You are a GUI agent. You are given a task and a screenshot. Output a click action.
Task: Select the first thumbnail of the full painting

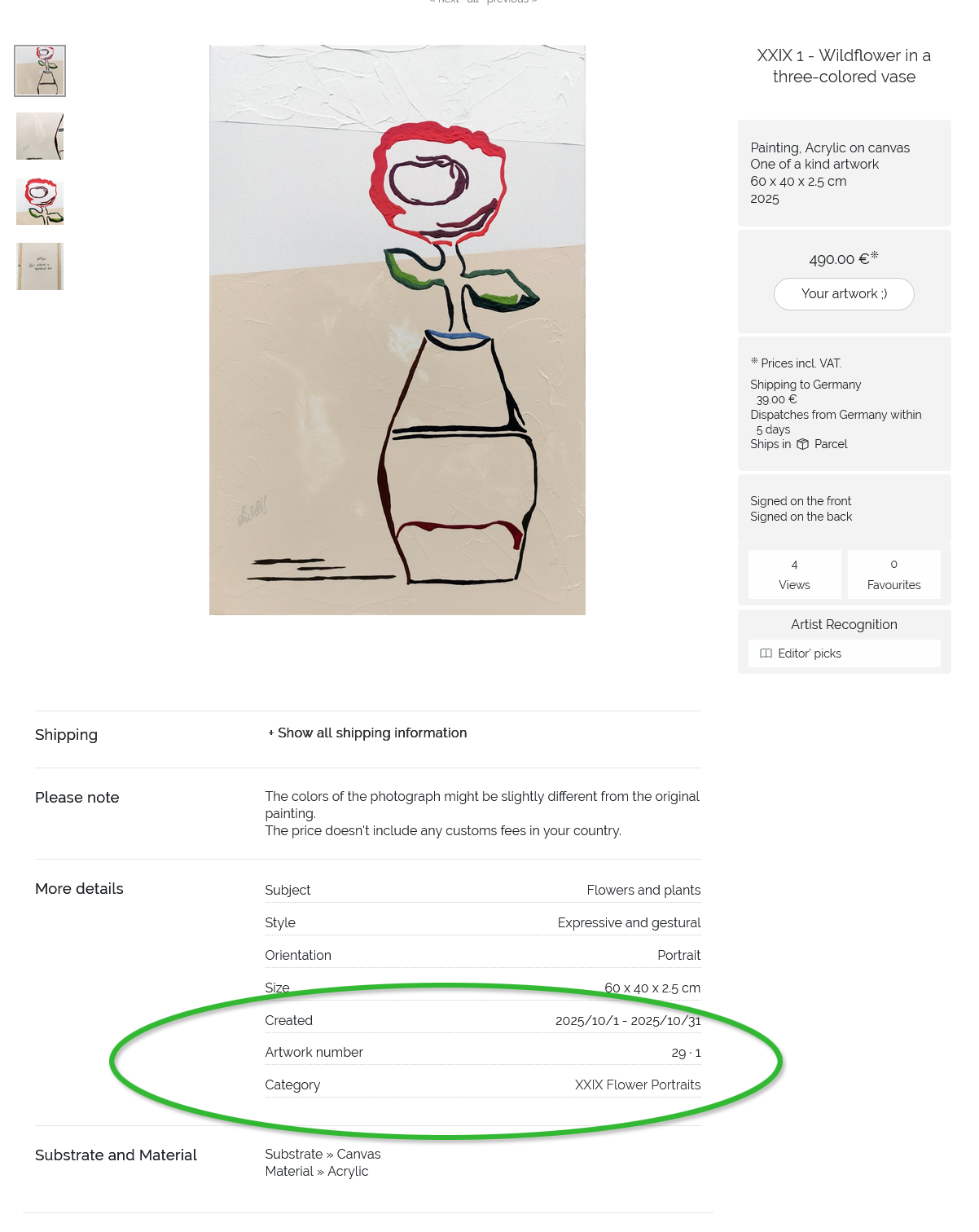point(40,71)
